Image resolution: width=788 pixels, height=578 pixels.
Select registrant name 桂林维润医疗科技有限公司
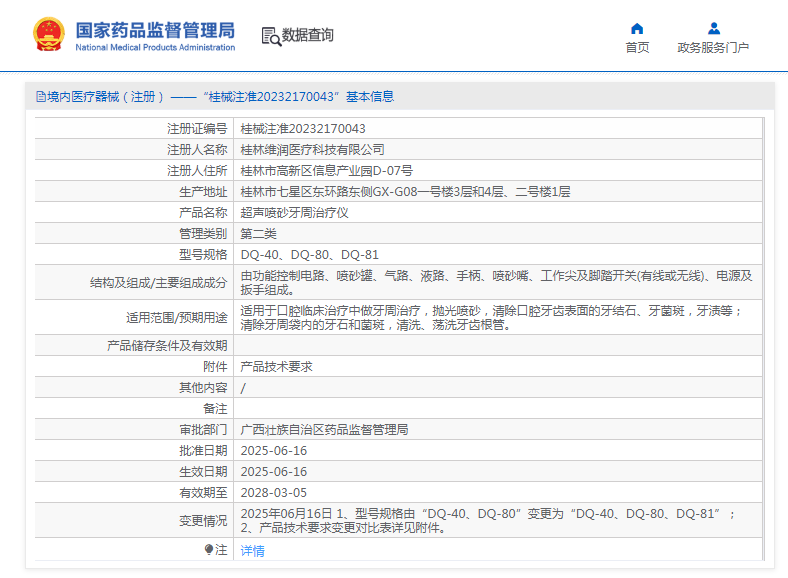click(x=313, y=150)
